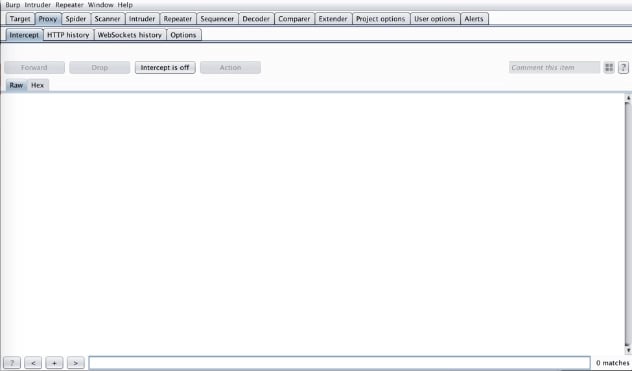
Task: Open the Scanner tab
Action: click(107, 19)
